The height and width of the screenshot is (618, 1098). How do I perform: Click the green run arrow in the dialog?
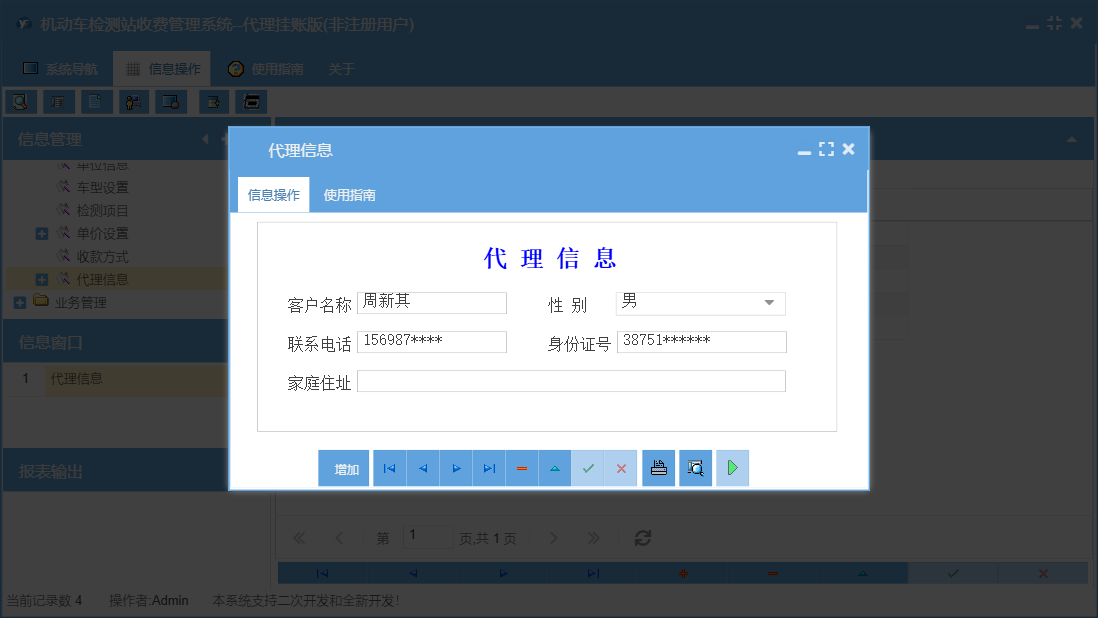732,468
